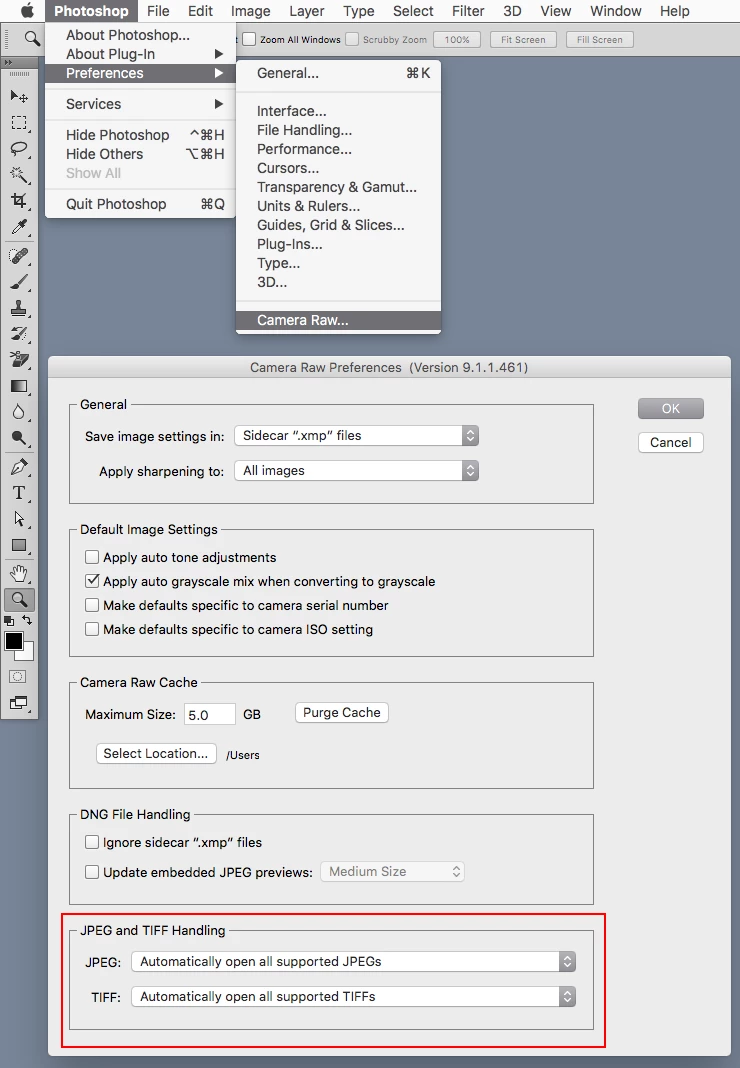This screenshot has height=1068, width=740.
Task: Click the Purge Cache button
Action: (342, 712)
